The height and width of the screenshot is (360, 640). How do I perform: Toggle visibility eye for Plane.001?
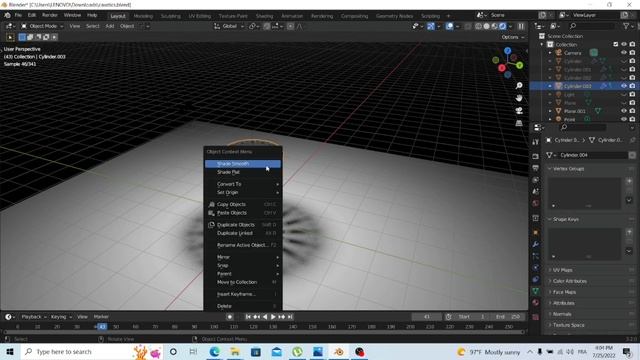coord(624,111)
